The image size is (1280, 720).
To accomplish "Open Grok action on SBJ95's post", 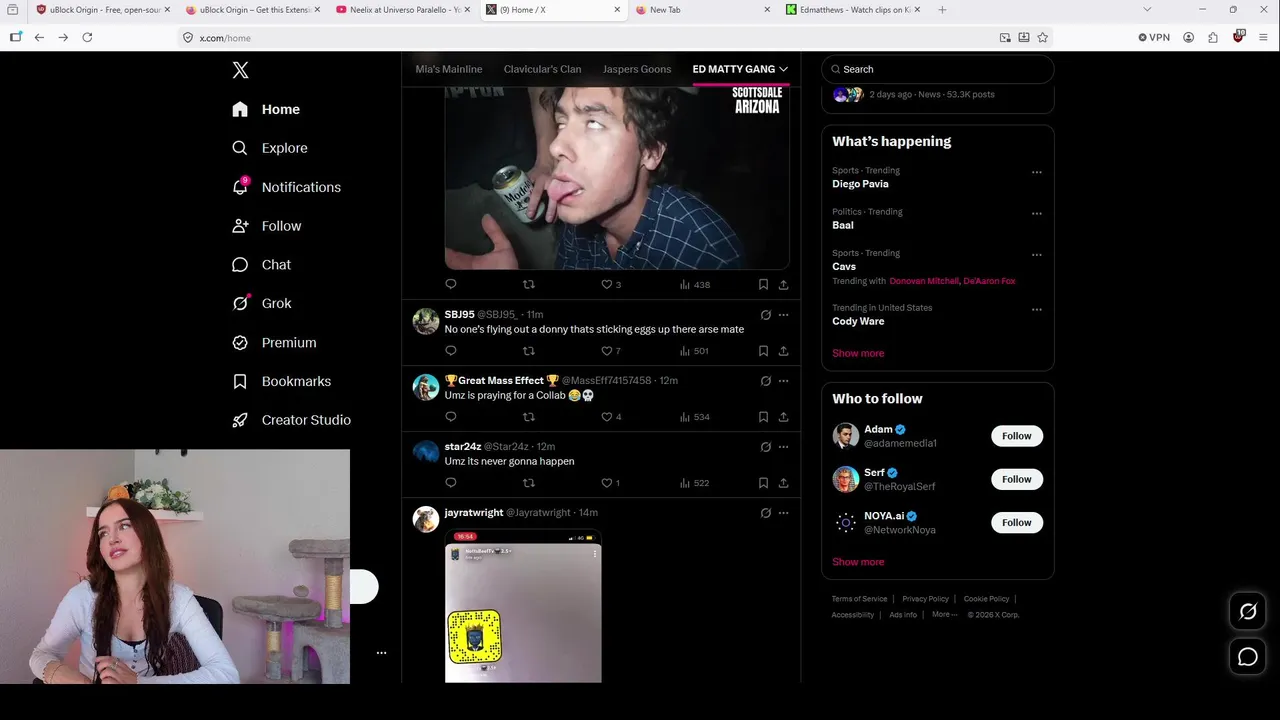I will (x=766, y=315).
